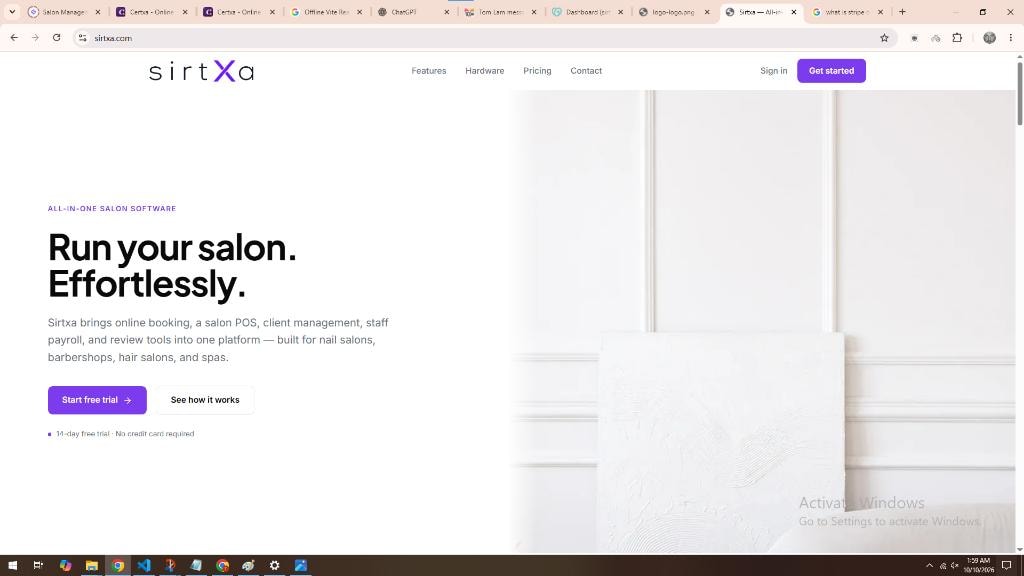Click the sirtXa logo in the header

pyautogui.click(x=201, y=71)
